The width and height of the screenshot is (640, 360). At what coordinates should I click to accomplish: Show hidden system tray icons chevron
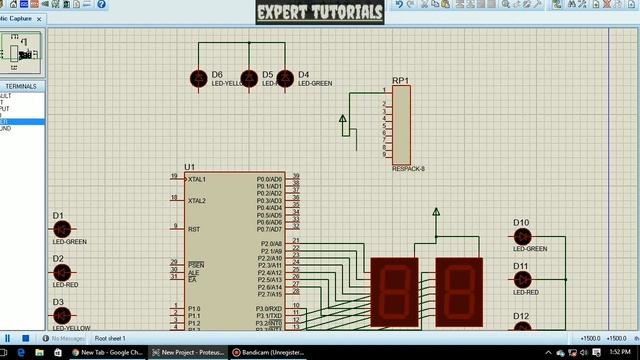[x=548, y=352]
